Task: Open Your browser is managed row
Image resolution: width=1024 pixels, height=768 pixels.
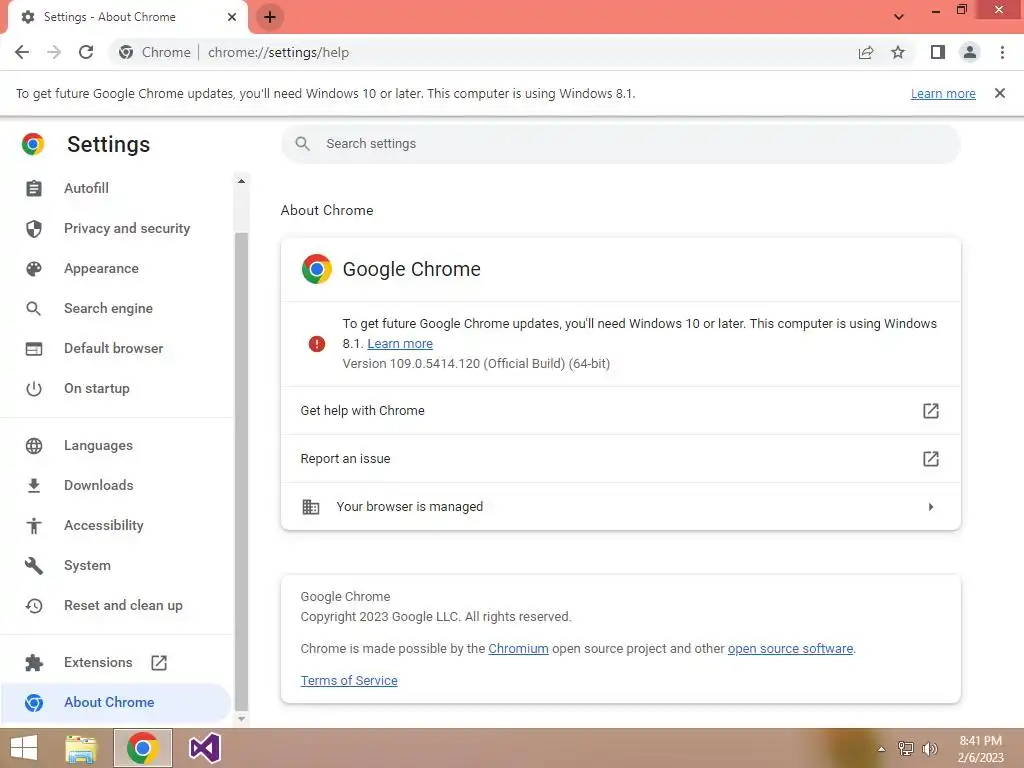Action: click(620, 507)
